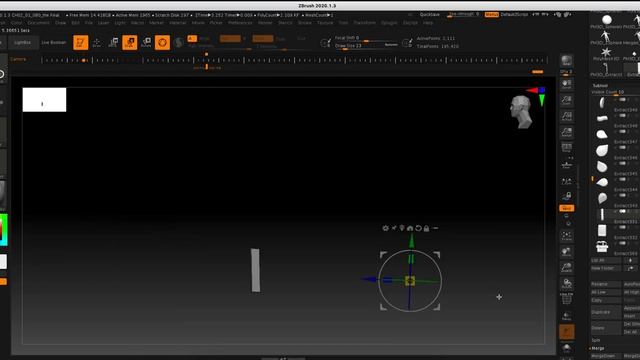The width and height of the screenshot is (640, 360).
Task: Click the QuickSave button
Action: tap(429, 14)
